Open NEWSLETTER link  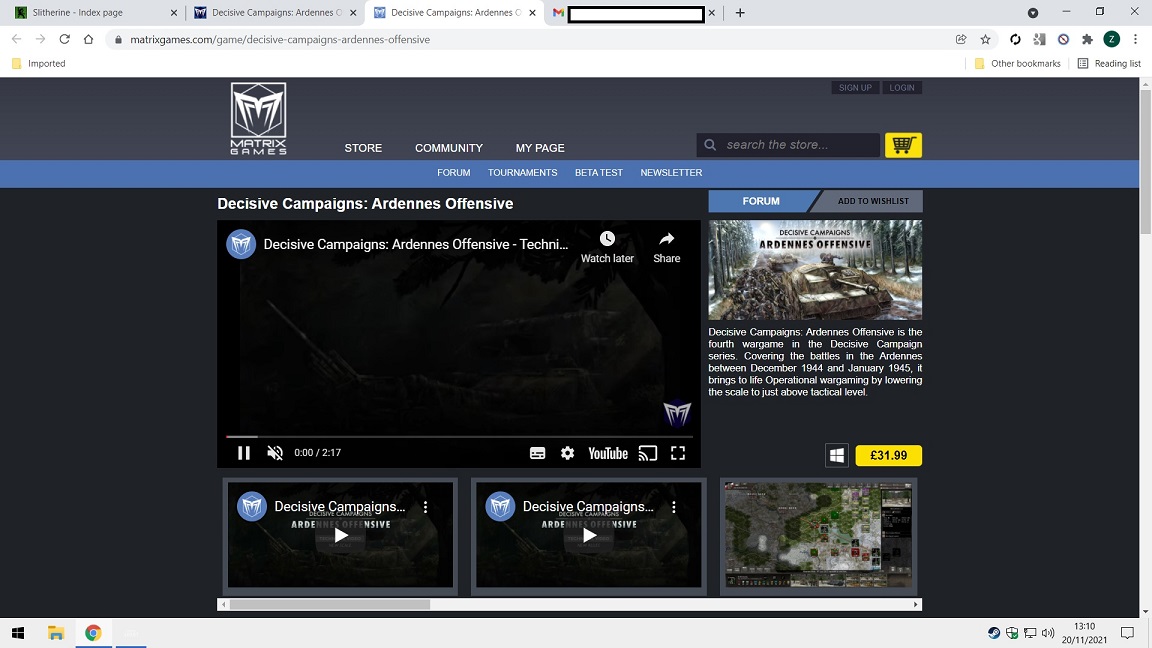(x=671, y=173)
